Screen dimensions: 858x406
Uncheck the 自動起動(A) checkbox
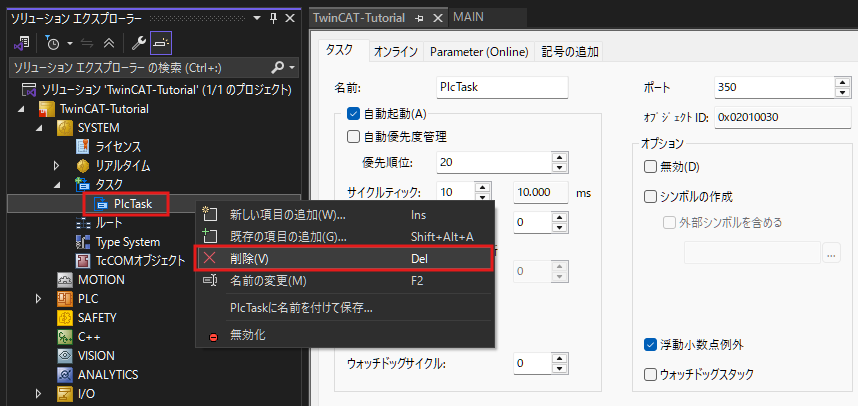point(352,113)
